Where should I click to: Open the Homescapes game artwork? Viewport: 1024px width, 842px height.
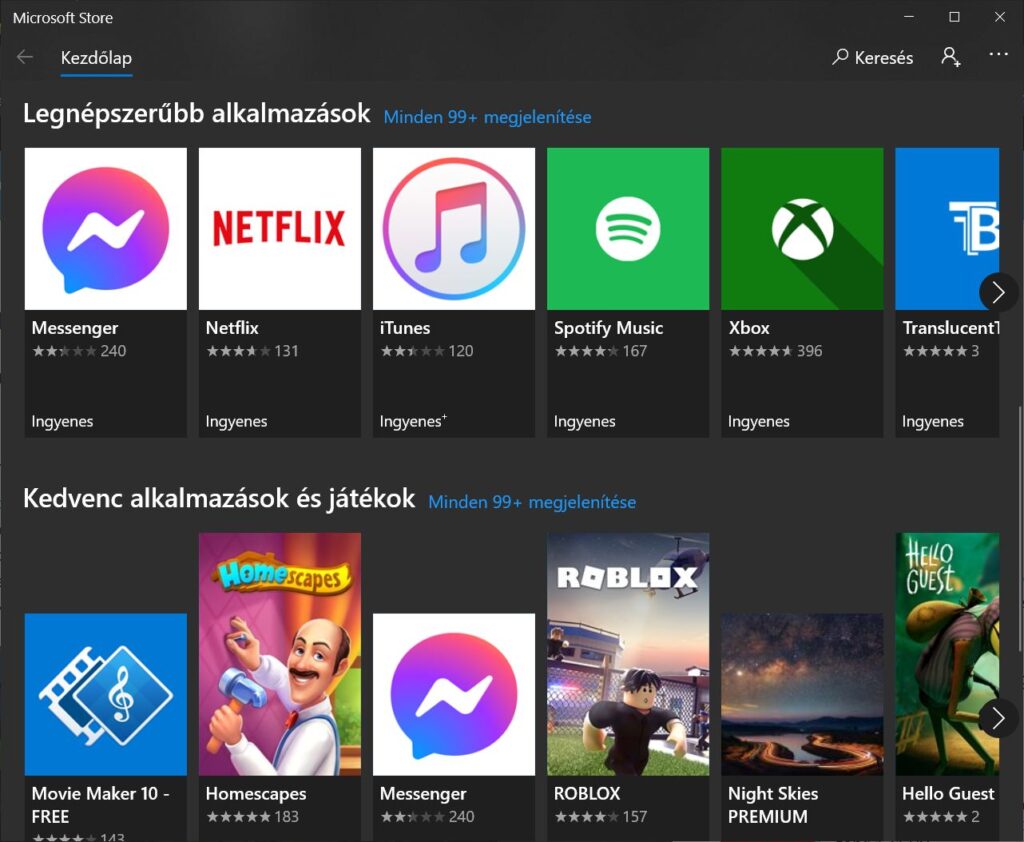click(280, 654)
